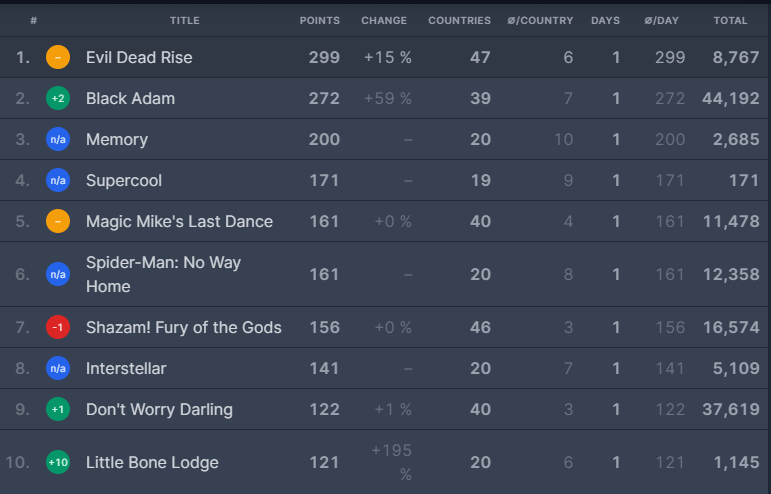771x494 pixels.
Task: Click the green +10 badge for Little Bone Lodge
Action: [x=58, y=462]
